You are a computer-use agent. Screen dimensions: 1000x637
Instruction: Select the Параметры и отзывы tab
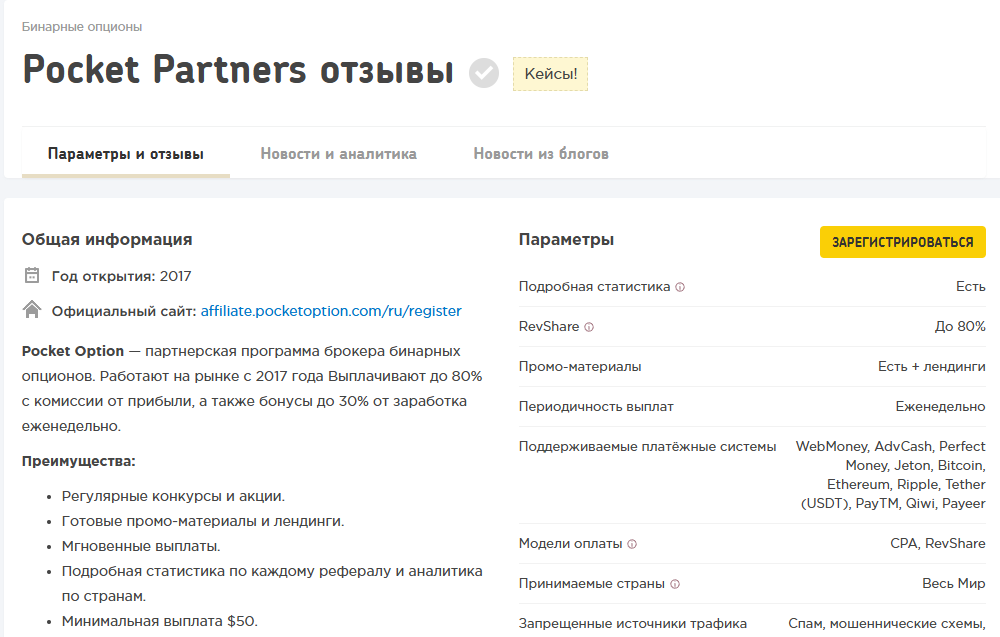pos(126,154)
